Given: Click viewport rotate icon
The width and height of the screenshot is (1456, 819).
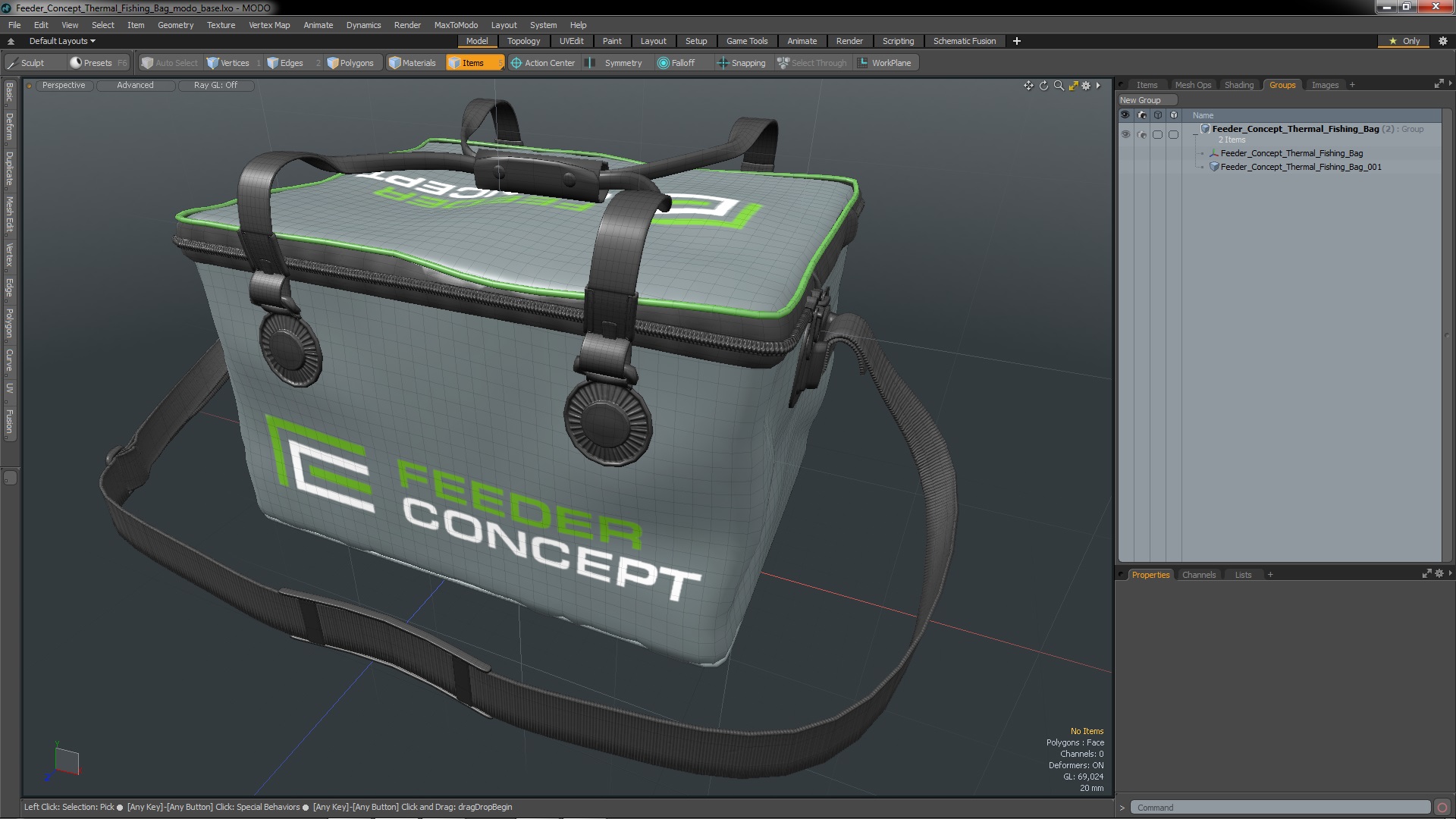Looking at the screenshot, I should point(1043,86).
